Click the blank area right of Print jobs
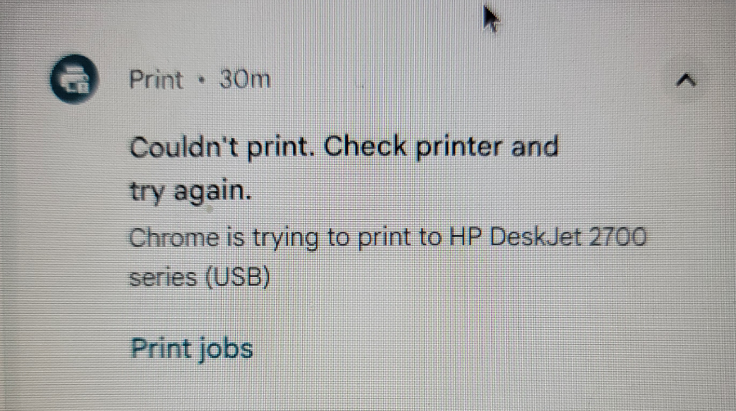The image size is (736, 411). 469,350
